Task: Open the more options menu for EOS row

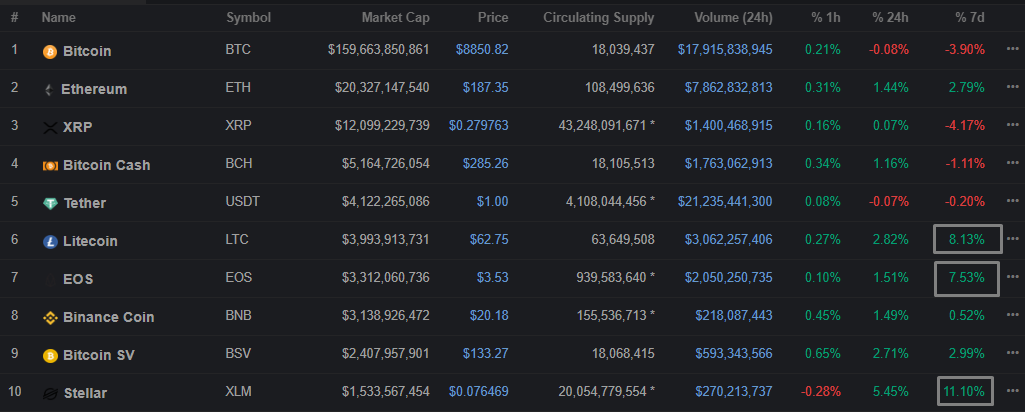Action: click(1013, 276)
